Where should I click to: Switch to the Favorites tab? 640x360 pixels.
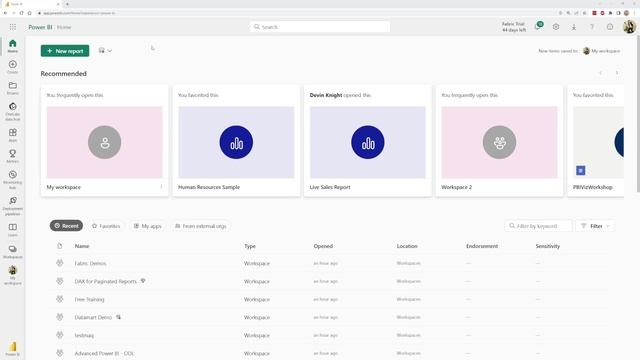pyautogui.click(x=106, y=226)
